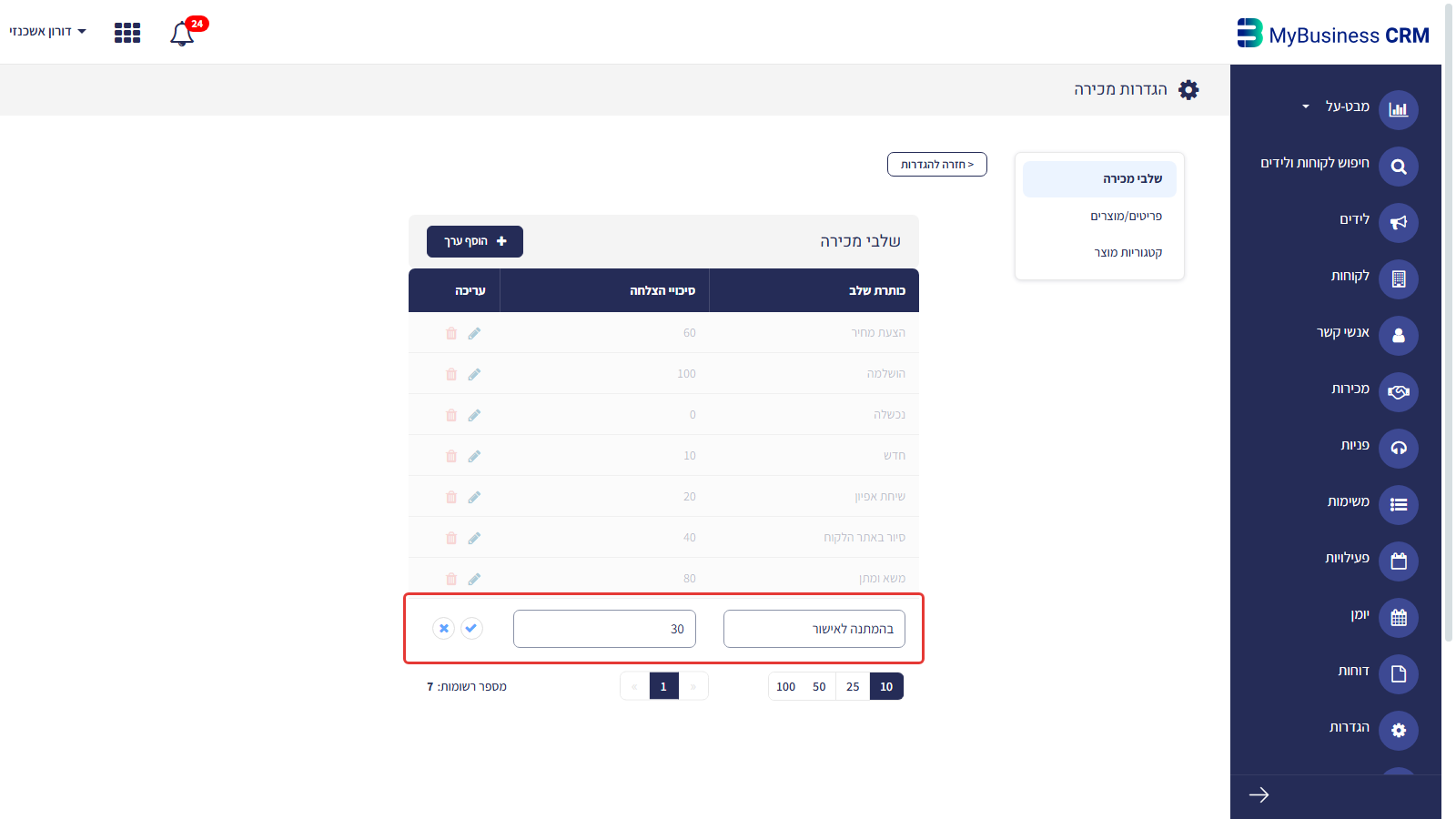Edit the סיור באתר הלקוח row pencil
The width and height of the screenshot is (1456, 819).
(474, 538)
